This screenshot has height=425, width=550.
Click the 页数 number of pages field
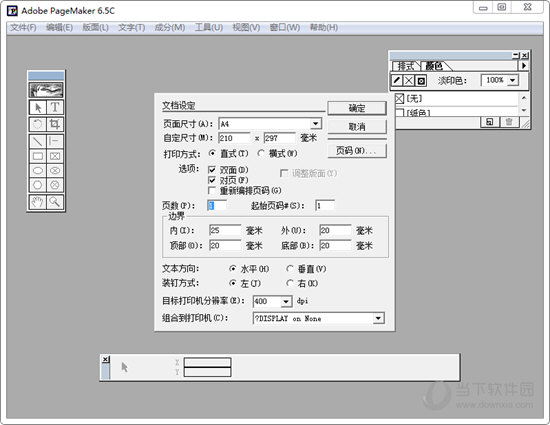pyautogui.click(x=217, y=205)
